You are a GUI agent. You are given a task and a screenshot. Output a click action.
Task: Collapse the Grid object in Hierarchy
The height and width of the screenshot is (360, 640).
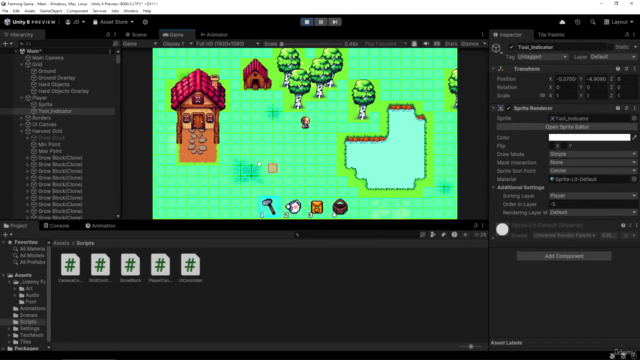point(22,64)
